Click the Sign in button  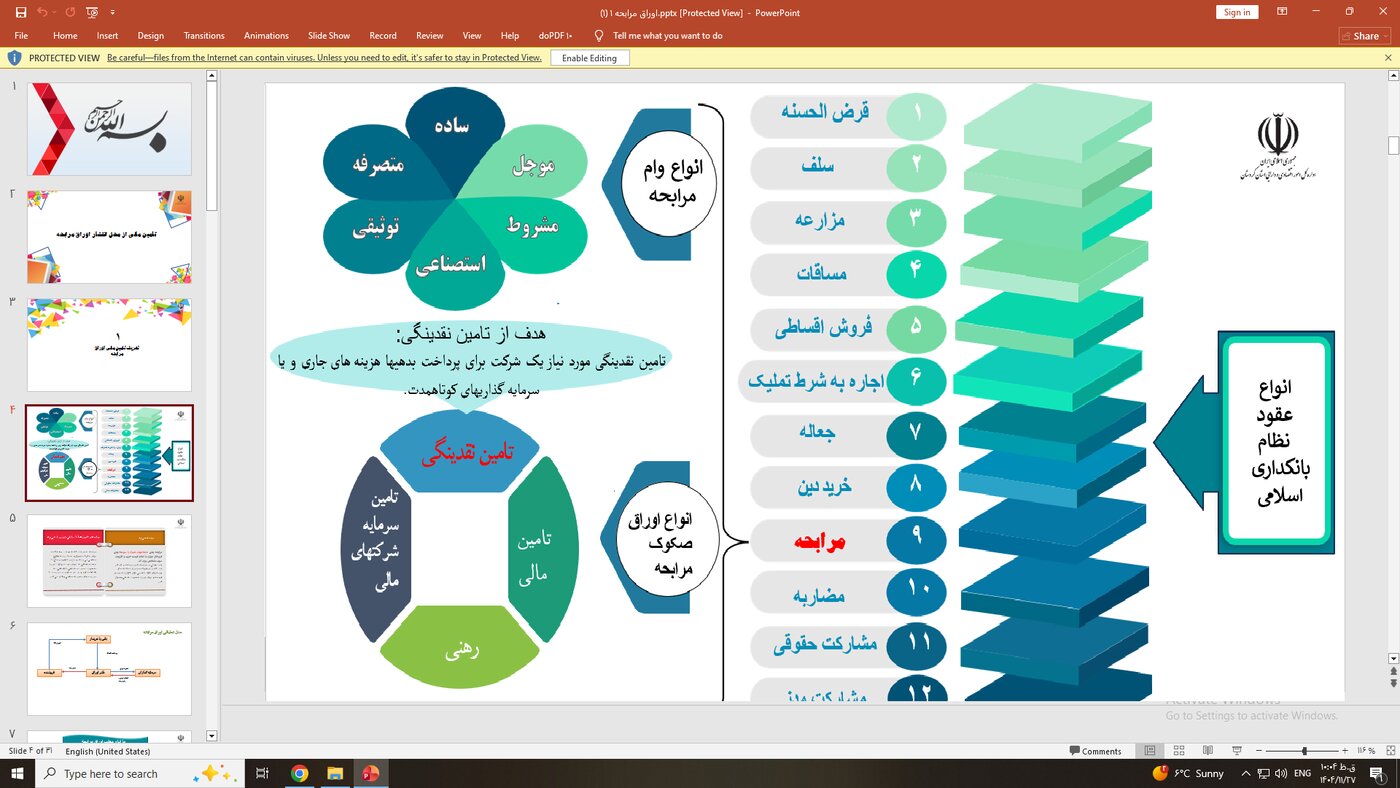pyautogui.click(x=1237, y=12)
